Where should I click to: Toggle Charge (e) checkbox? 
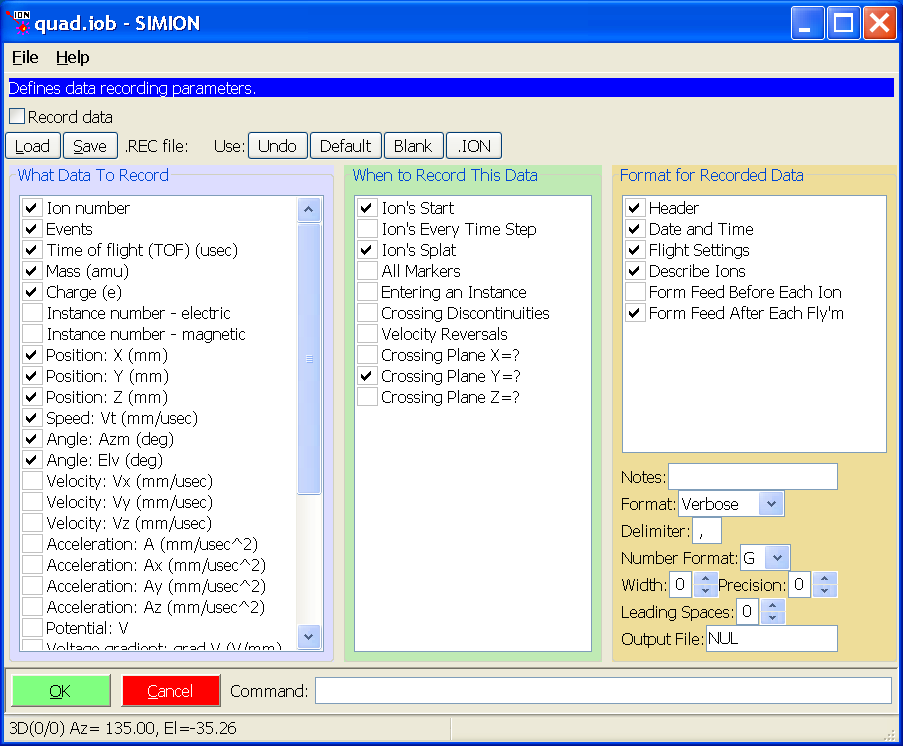click(32, 292)
